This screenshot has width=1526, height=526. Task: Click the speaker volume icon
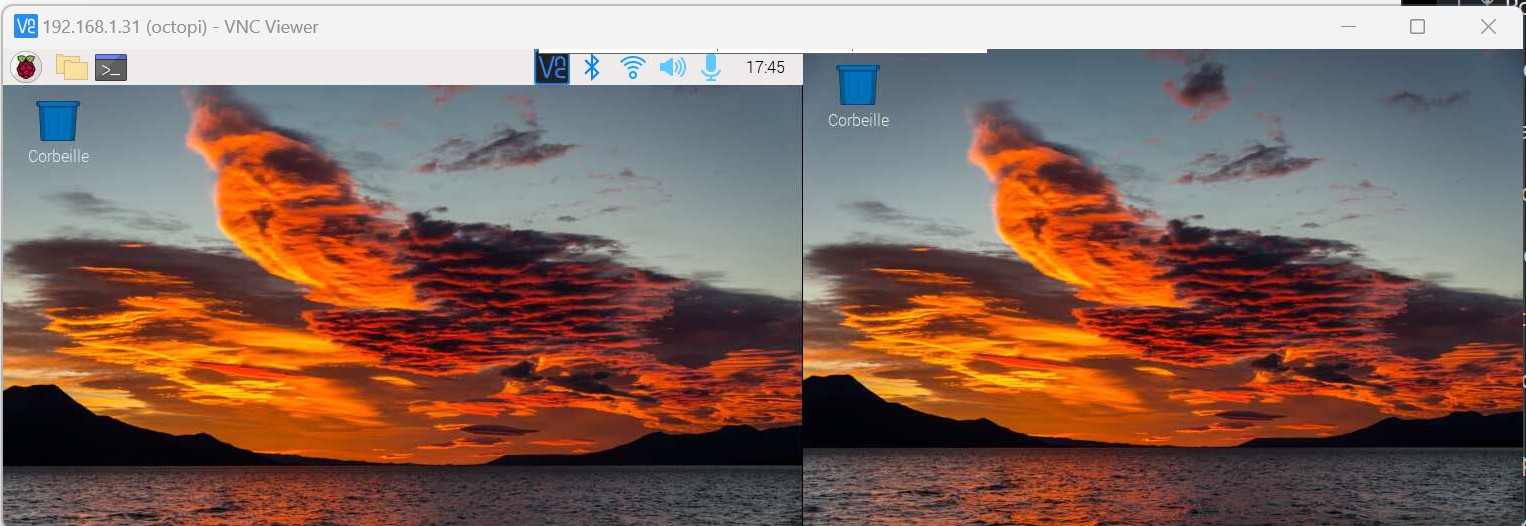[672, 67]
